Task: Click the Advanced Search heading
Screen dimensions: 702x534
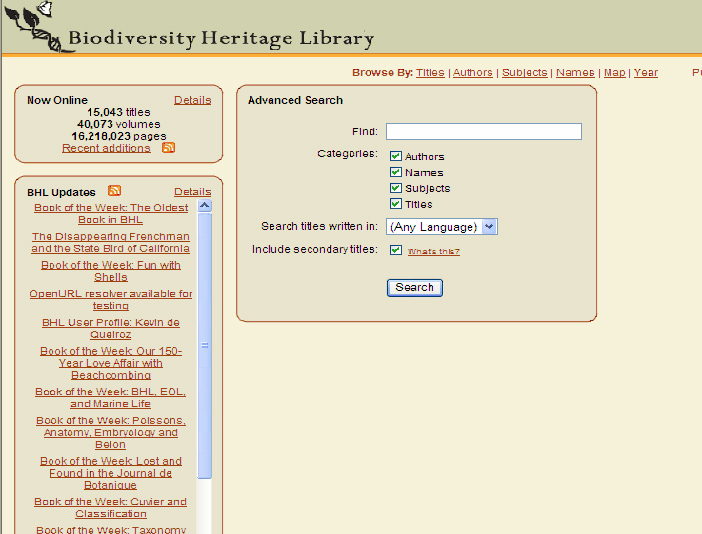Action: pyautogui.click(x=295, y=100)
